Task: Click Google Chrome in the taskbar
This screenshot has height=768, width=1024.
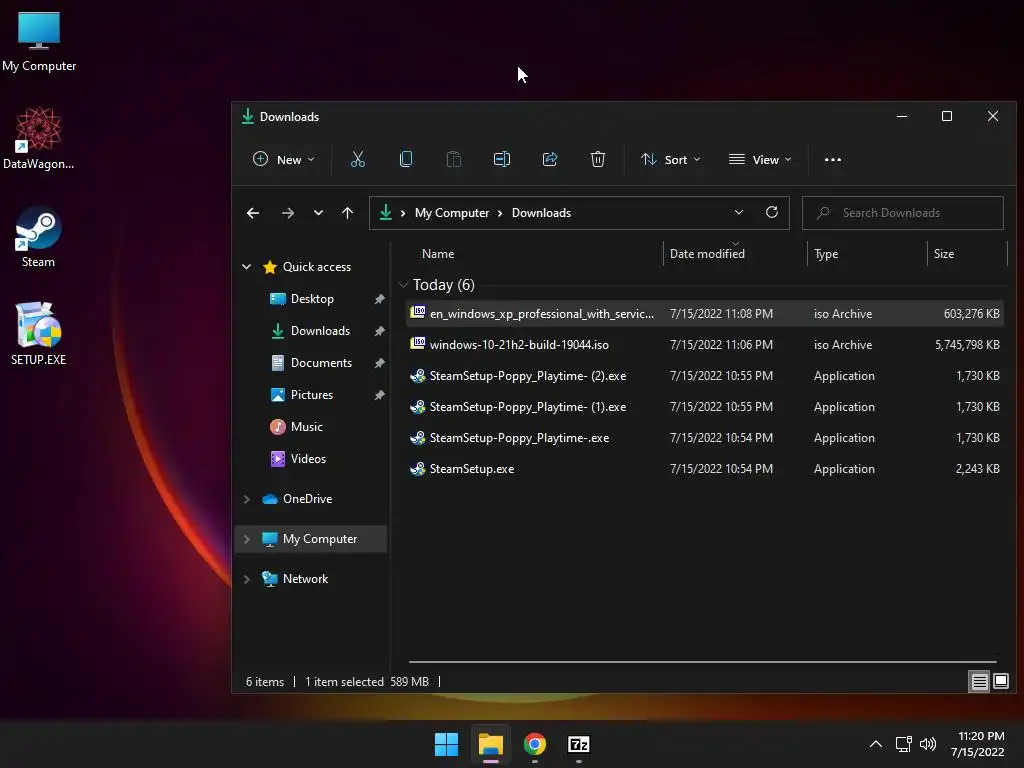Action: click(x=535, y=744)
